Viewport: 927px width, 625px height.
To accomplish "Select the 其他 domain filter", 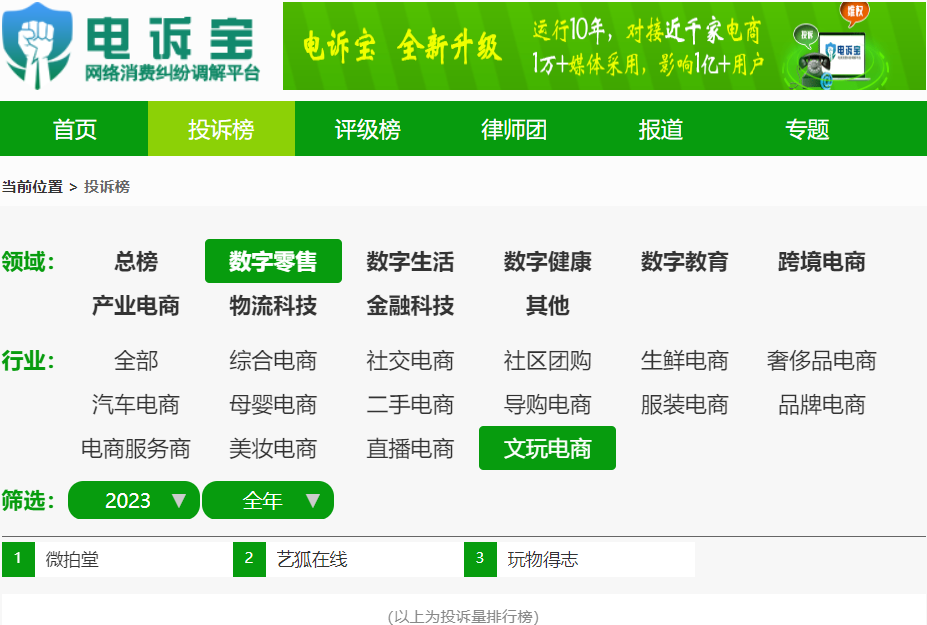I will tap(547, 306).
